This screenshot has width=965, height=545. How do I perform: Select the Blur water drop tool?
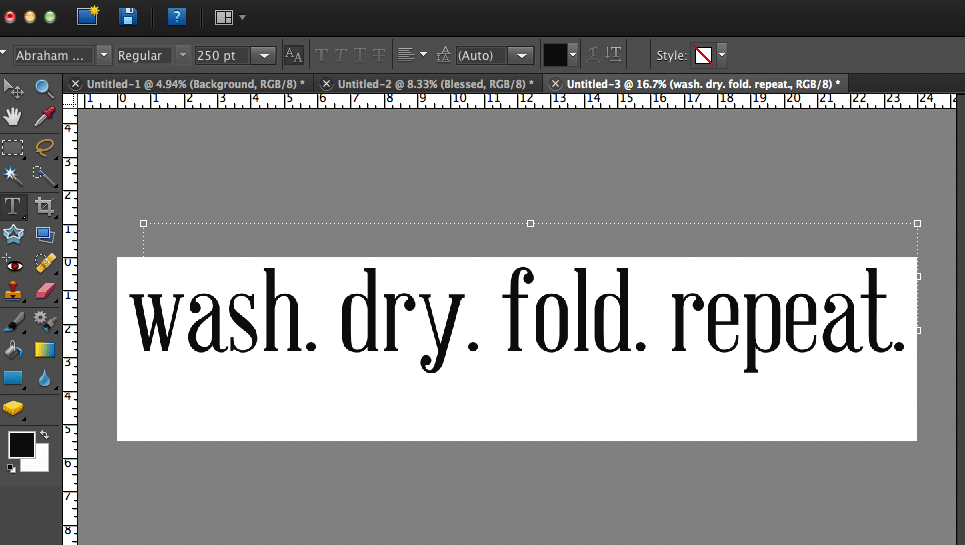[44, 378]
